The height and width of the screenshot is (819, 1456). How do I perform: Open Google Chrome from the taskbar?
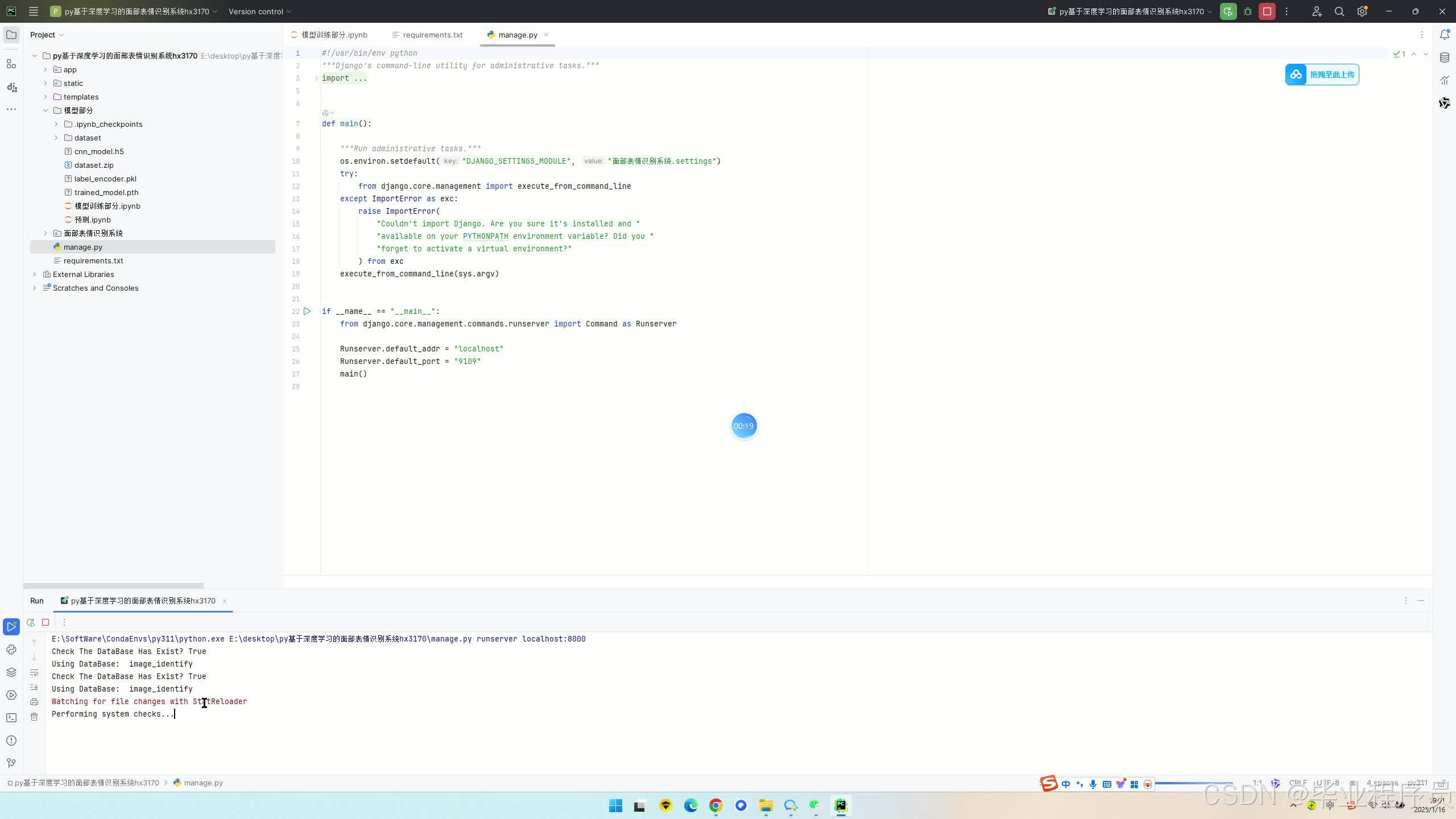click(x=715, y=805)
